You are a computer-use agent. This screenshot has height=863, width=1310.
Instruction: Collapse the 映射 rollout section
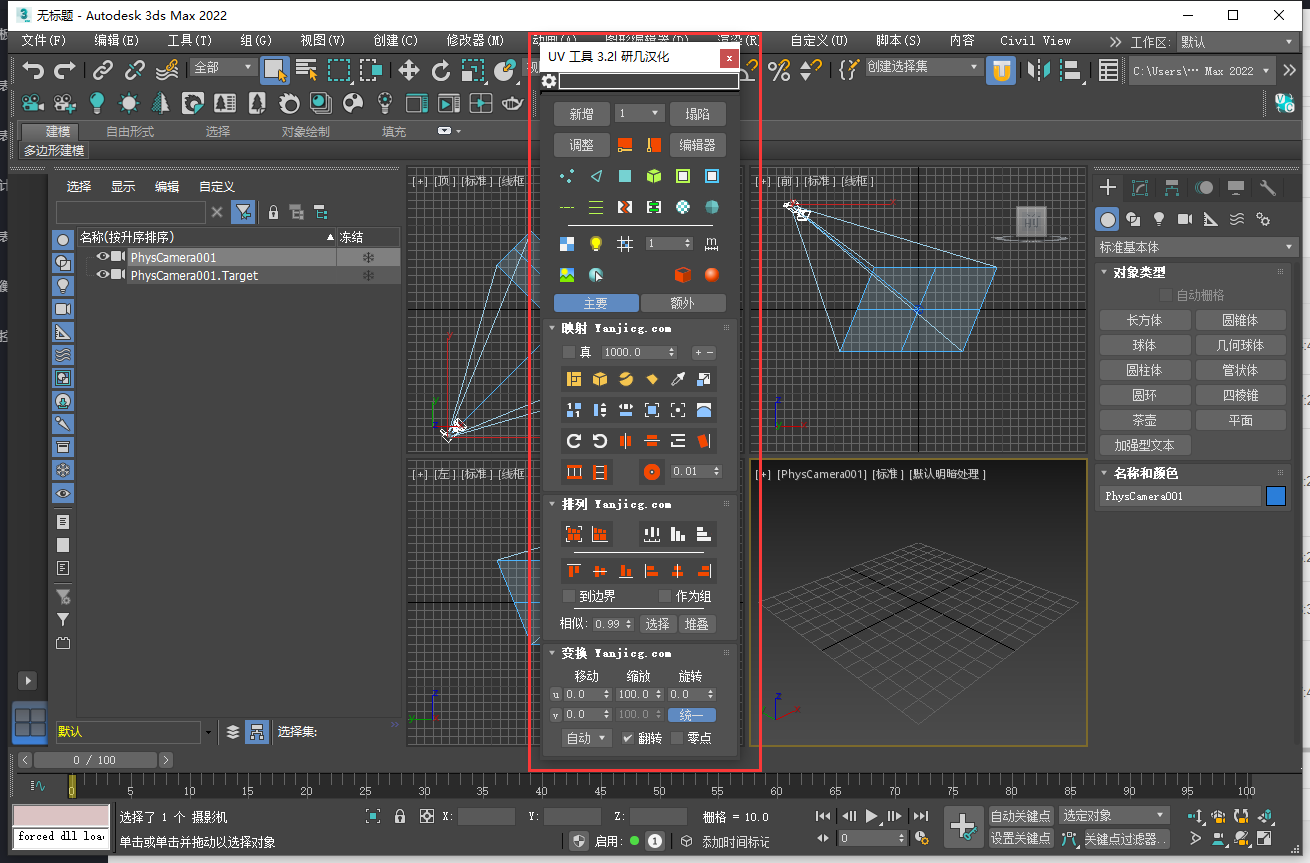click(x=551, y=328)
